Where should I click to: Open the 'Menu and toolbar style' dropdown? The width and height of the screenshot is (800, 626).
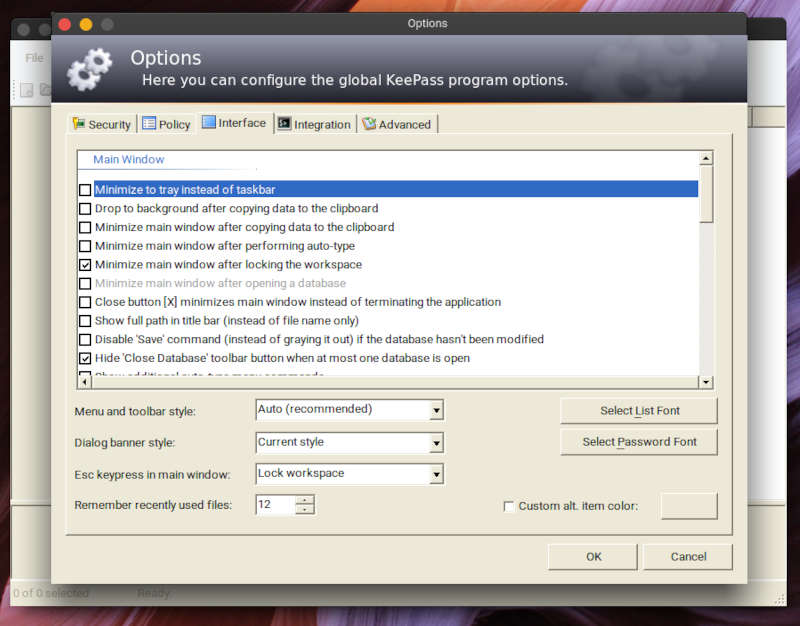(x=436, y=410)
